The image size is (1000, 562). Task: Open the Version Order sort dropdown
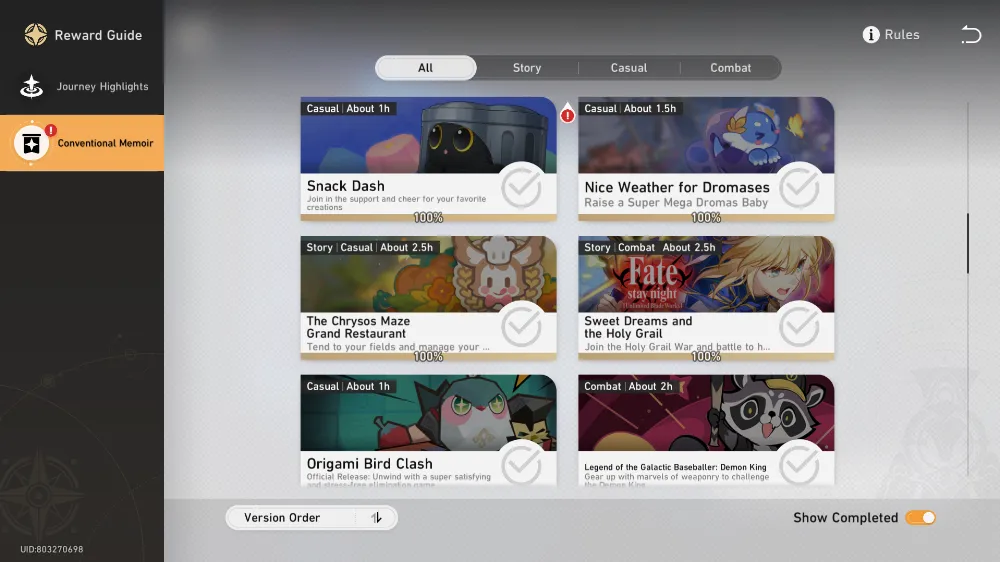point(312,517)
